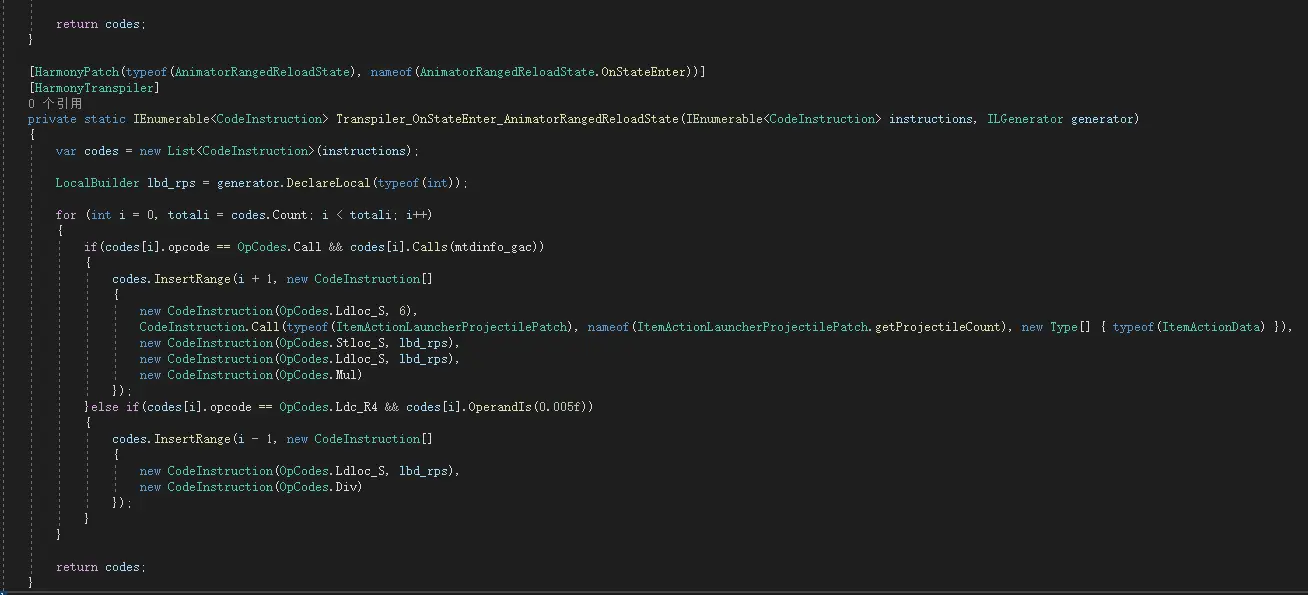The height and width of the screenshot is (595, 1308).
Task: Click the 'var' keyword declaring codes
Action: point(66,151)
